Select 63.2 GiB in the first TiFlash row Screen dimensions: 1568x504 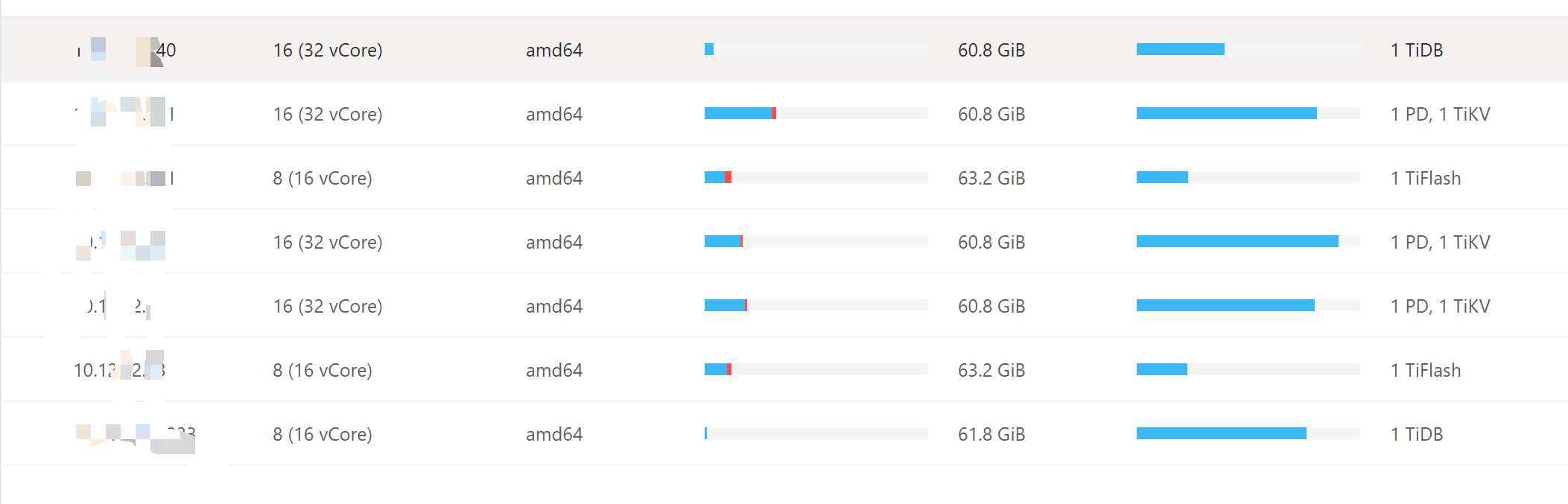pyautogui.click(x=991, y=178)
